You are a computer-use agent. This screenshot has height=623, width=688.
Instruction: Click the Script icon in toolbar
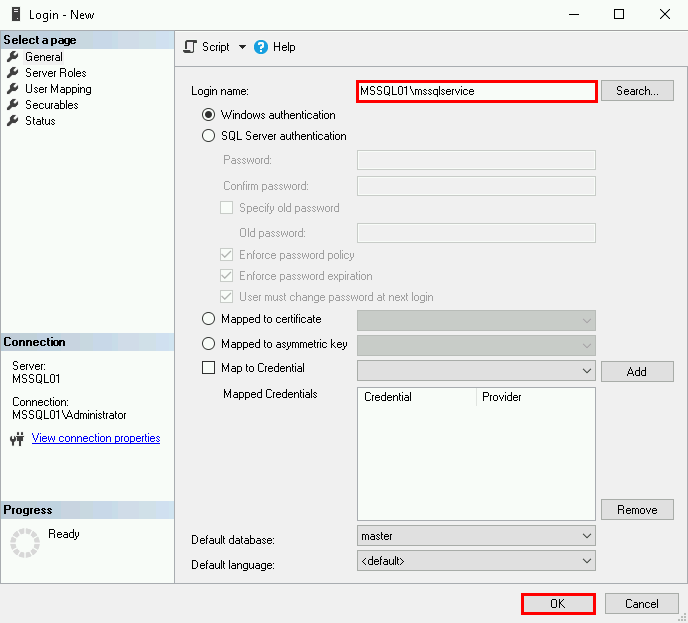pos(190,47)
